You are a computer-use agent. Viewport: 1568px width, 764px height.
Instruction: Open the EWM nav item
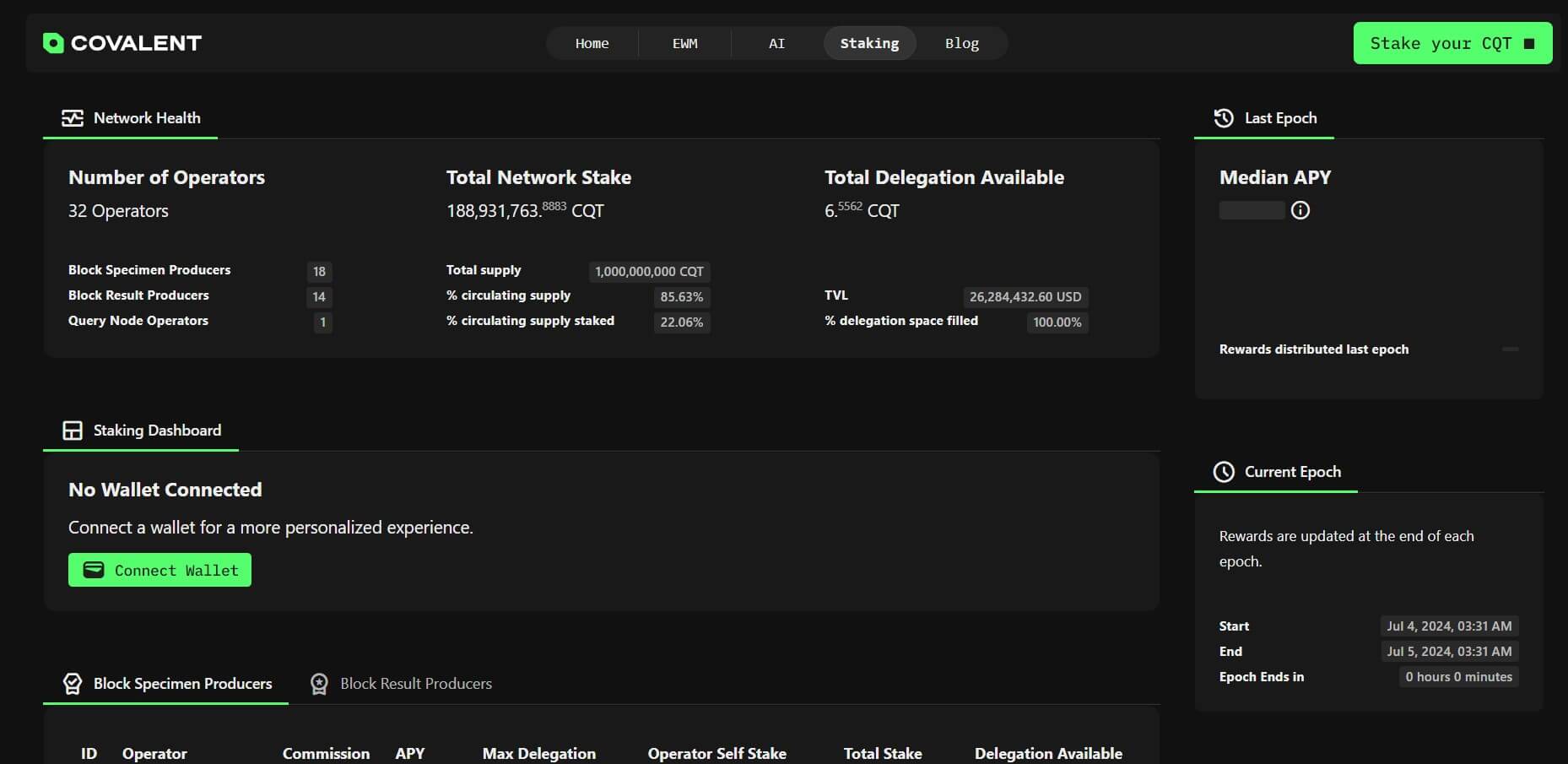pos(684,43)
